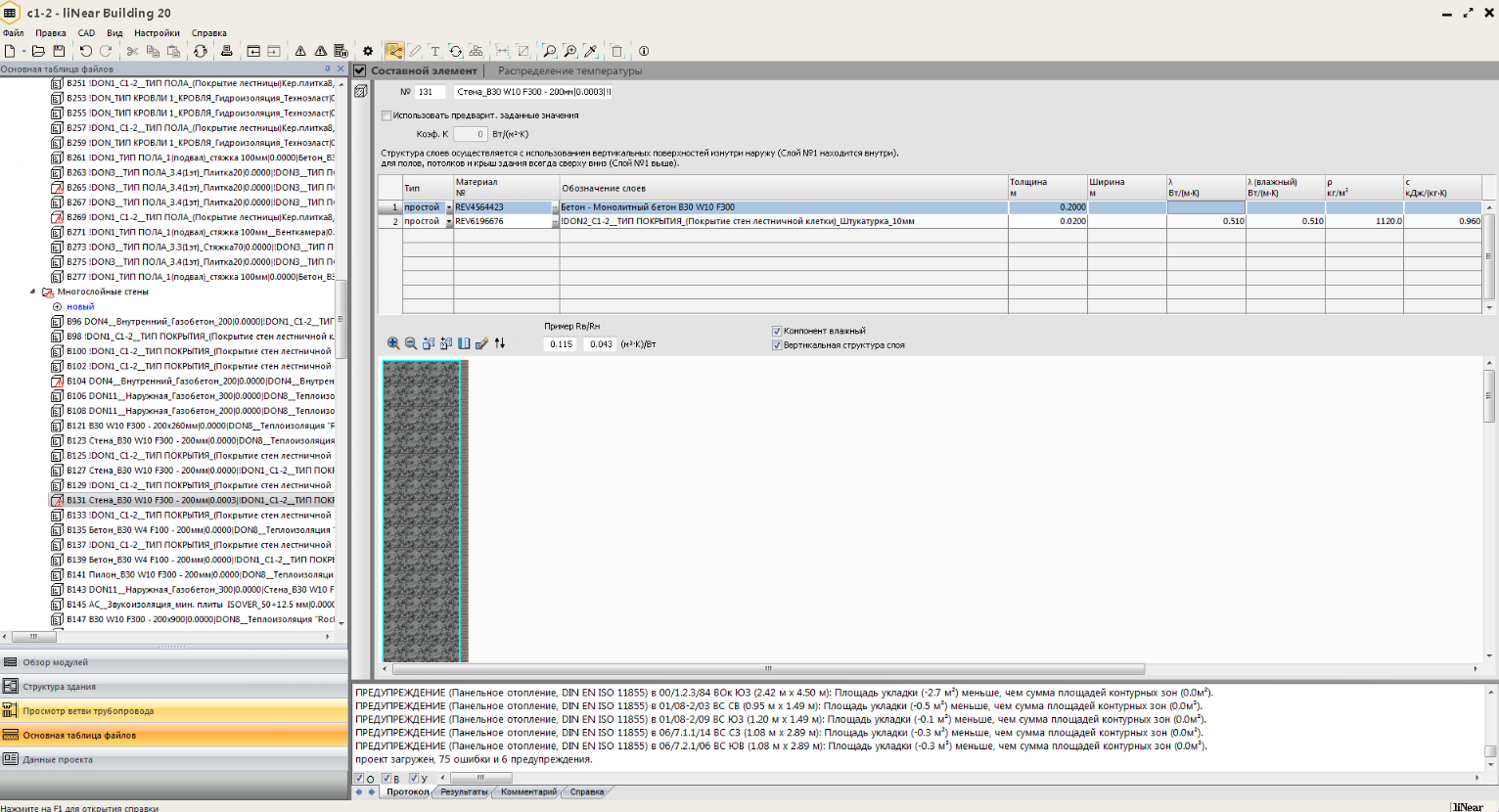Click the trash delete icon in toolbar
Viewport: 1499px width, 812px height.
tap(616, 51)
